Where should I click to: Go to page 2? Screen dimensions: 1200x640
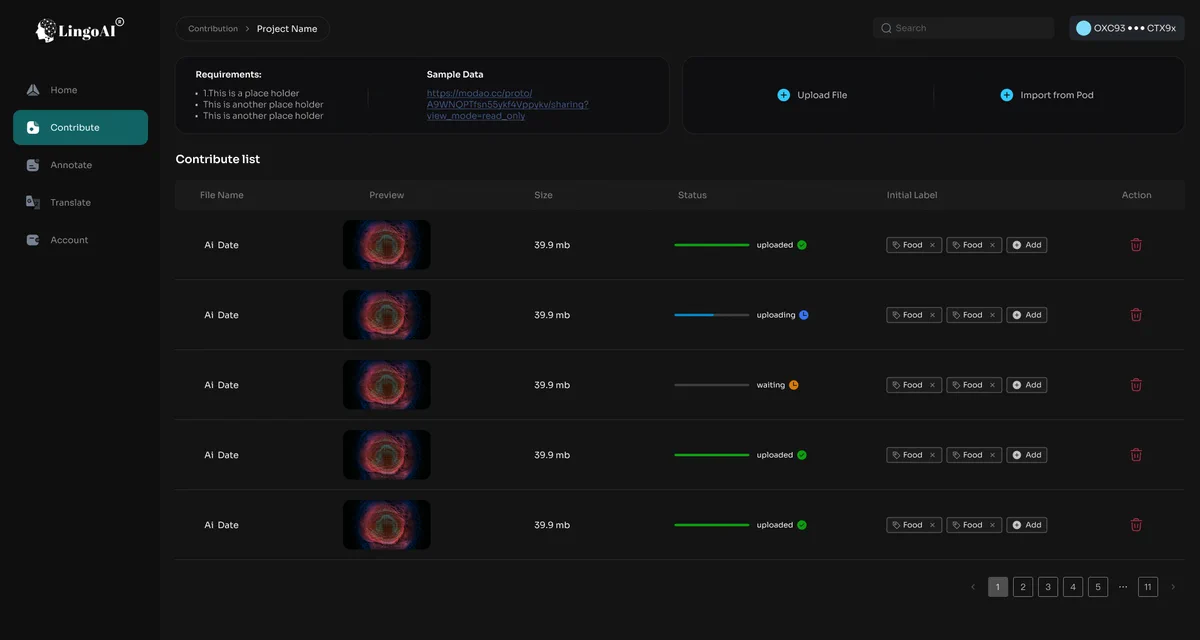[x=1023, y=587]
